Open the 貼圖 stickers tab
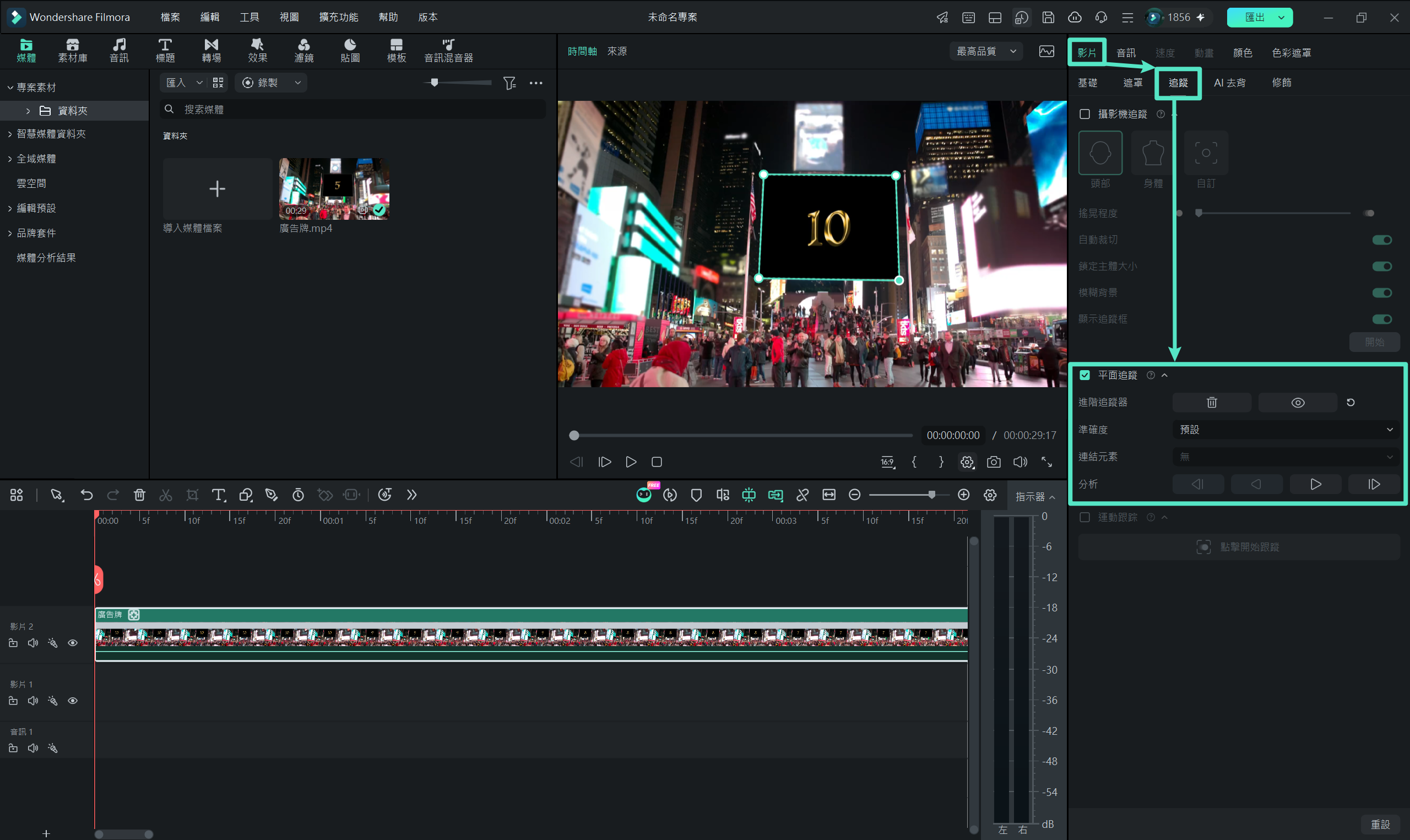 (x=350, y=50)
